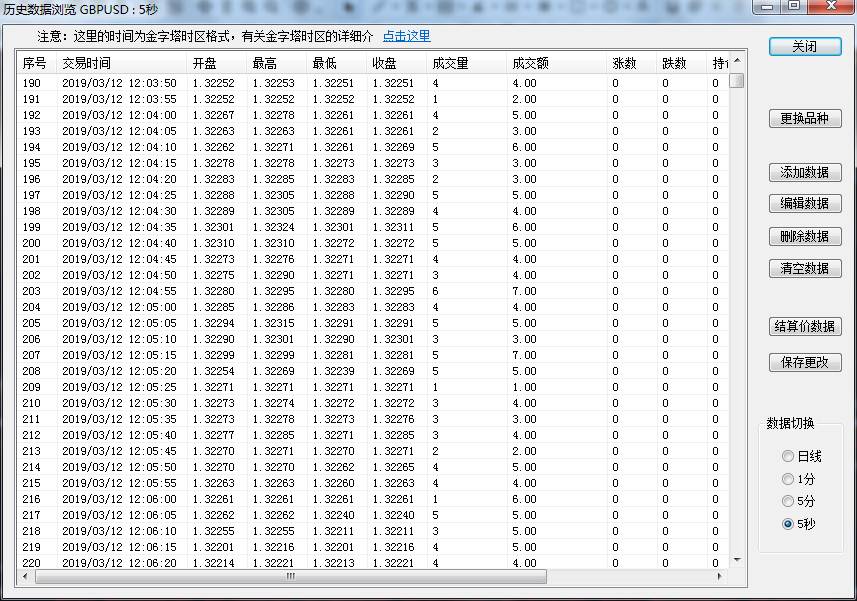
Task: Open 添加数据 to add data
Action: click(x=805, y=172)
